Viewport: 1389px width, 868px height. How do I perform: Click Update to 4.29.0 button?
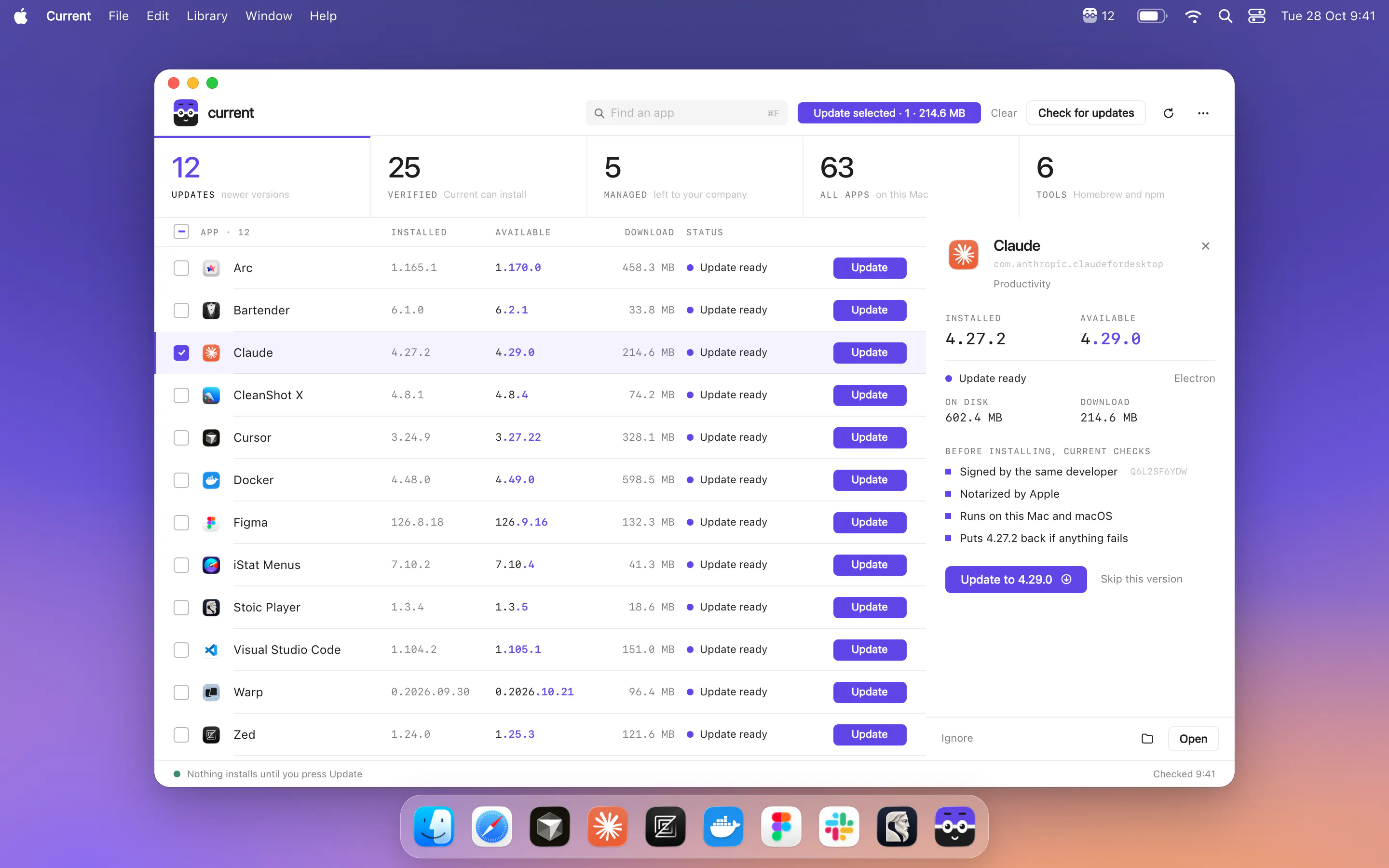tap(1016, 580)
